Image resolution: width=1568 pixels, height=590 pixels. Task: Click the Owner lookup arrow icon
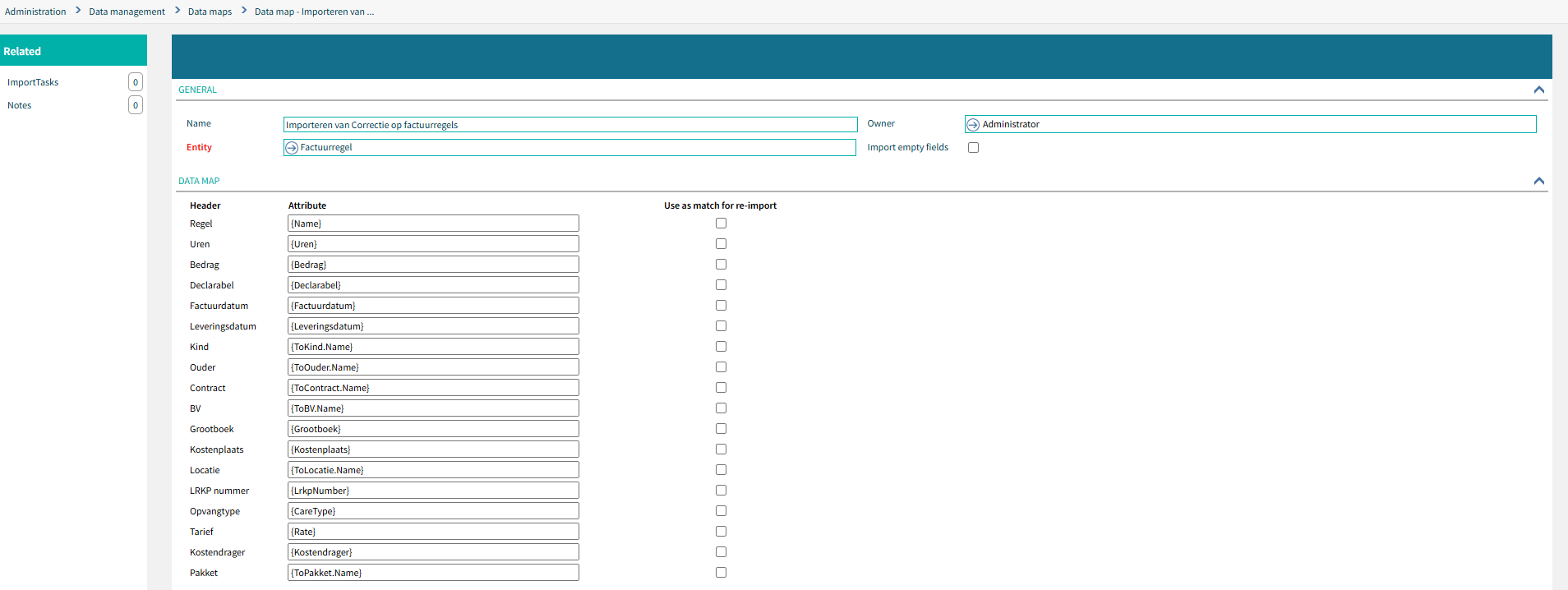(973, 125)
